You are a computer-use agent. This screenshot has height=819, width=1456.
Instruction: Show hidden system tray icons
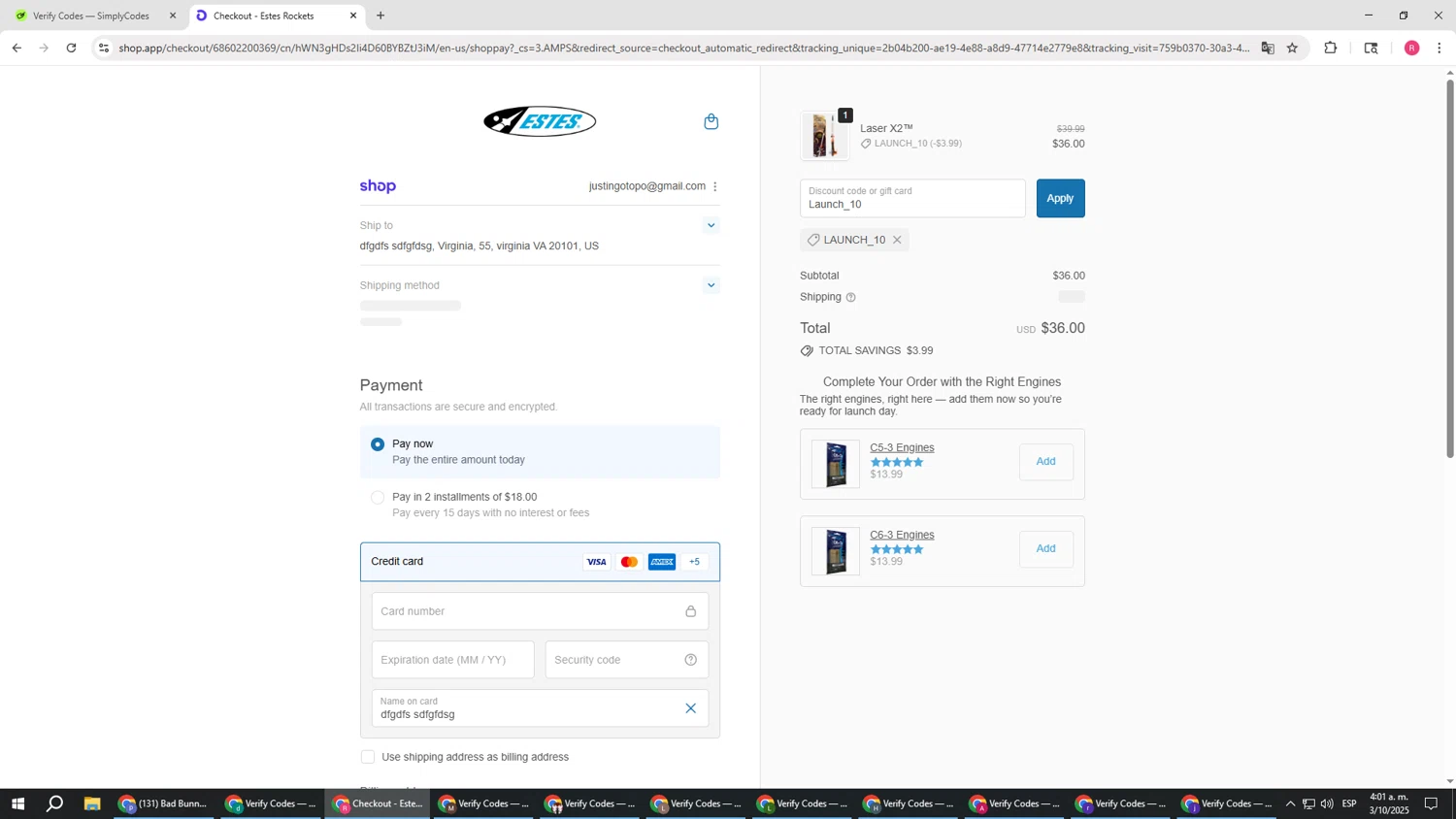tap(1290, 803)
